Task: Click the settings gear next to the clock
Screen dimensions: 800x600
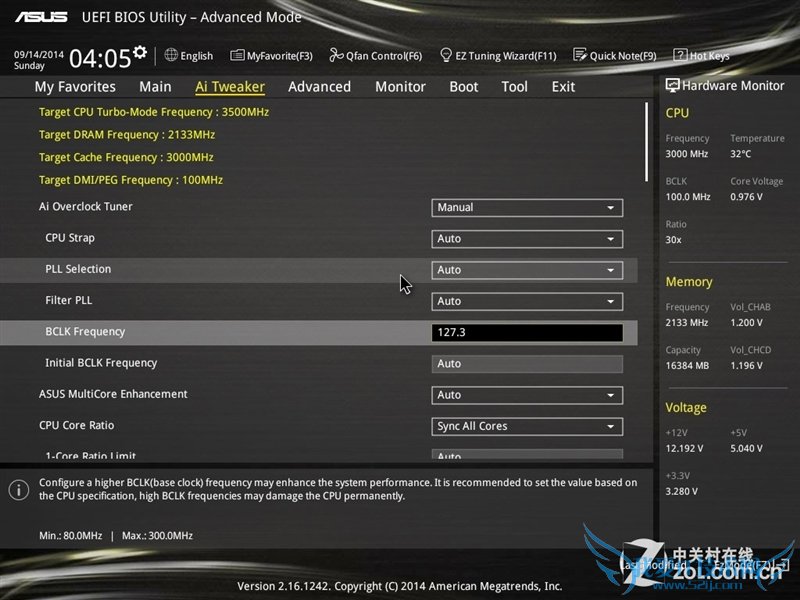Action: 140,52
